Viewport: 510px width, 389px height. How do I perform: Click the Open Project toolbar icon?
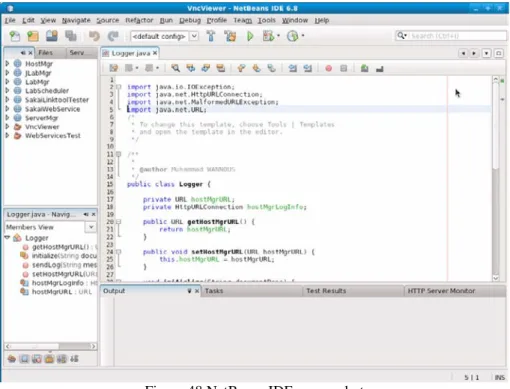point(52,36)
